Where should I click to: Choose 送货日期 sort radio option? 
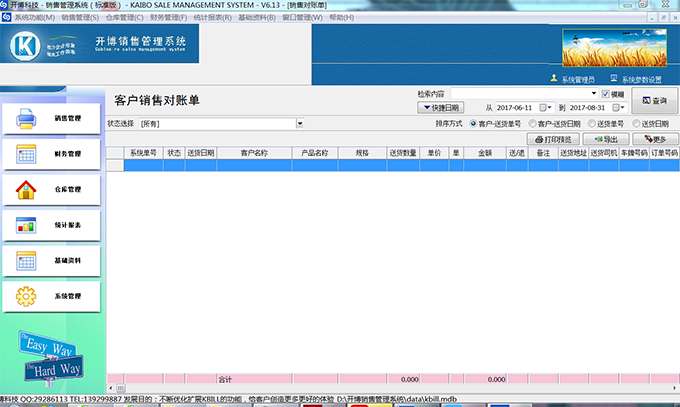tap(636, 124)
